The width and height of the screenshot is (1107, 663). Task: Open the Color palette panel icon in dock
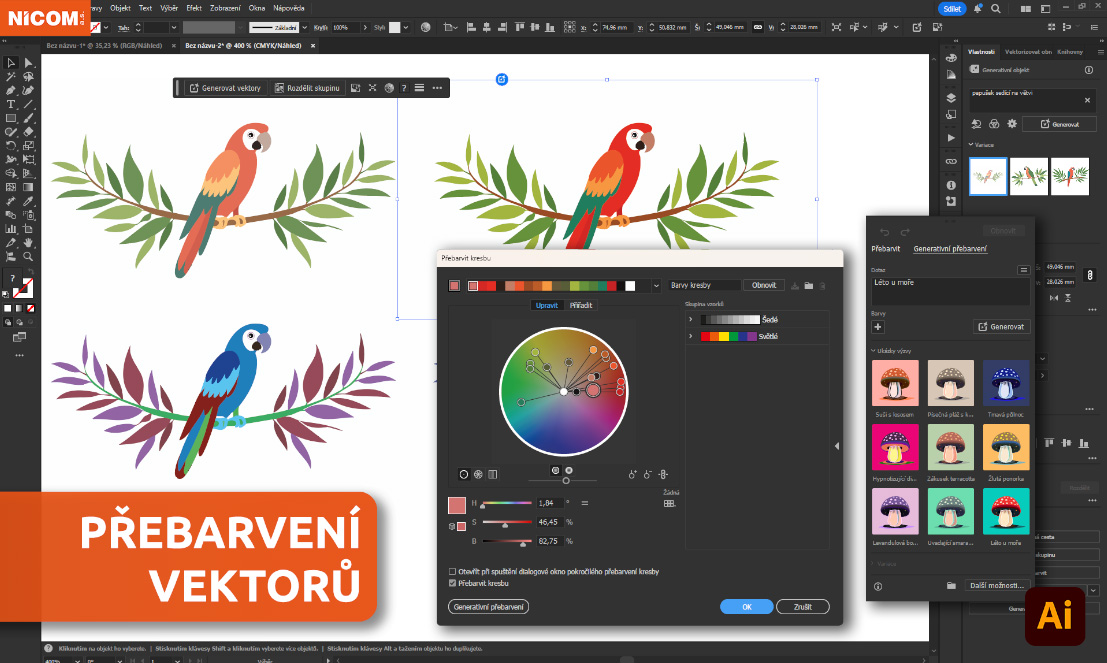coord(951,58)
